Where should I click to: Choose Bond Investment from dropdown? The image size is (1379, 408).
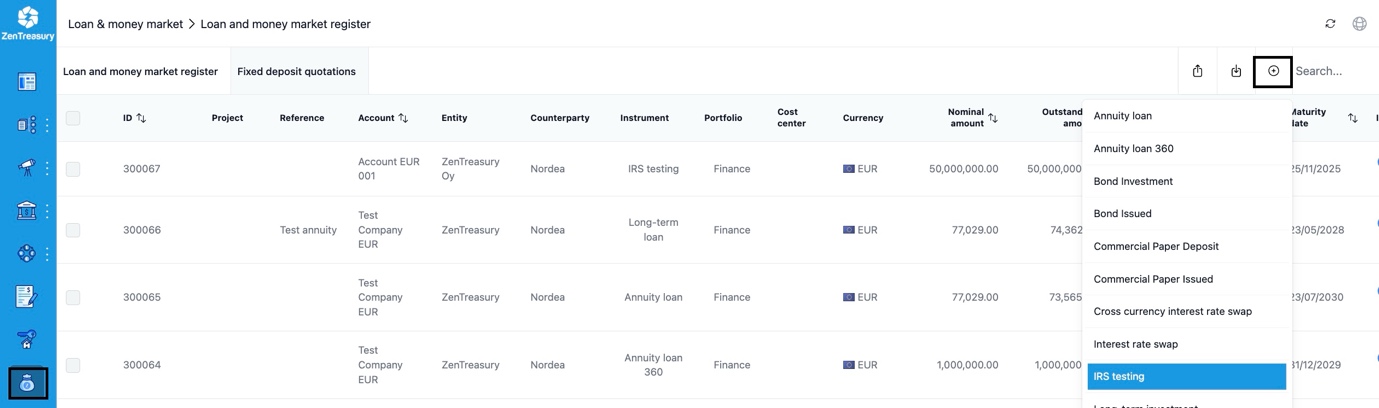pyautogui.click(x=1187, y=181)
